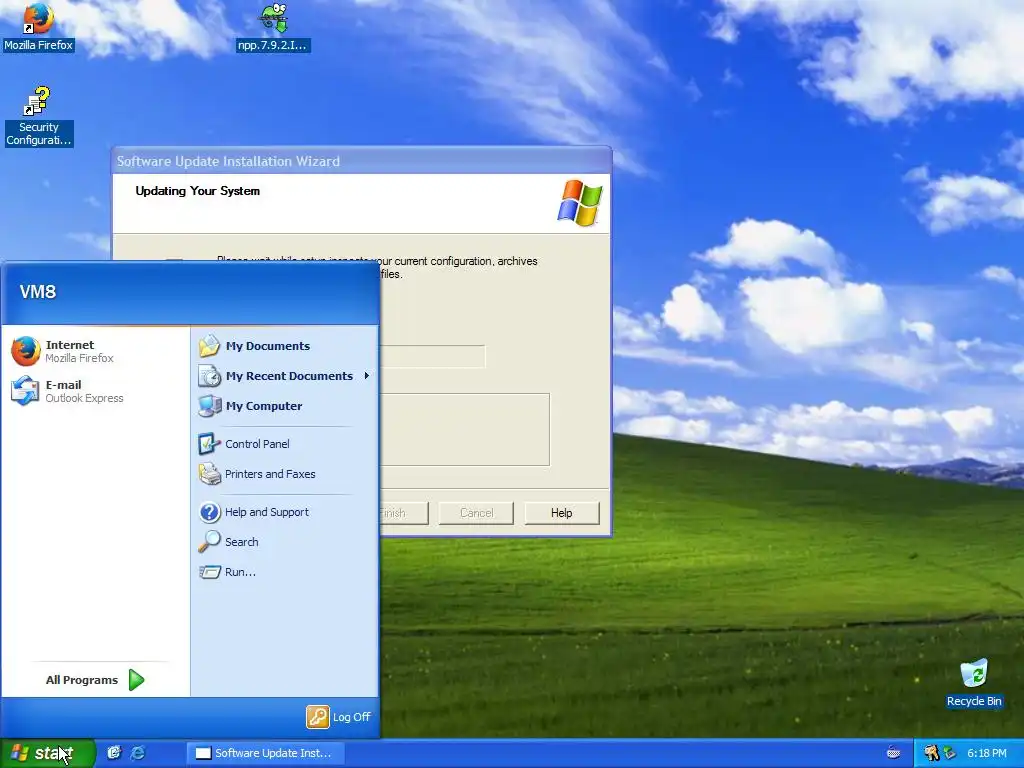Click Software Update Installation Wizard title bar
The width and height of the screenshot is (1024, 768).
point(362,161)
